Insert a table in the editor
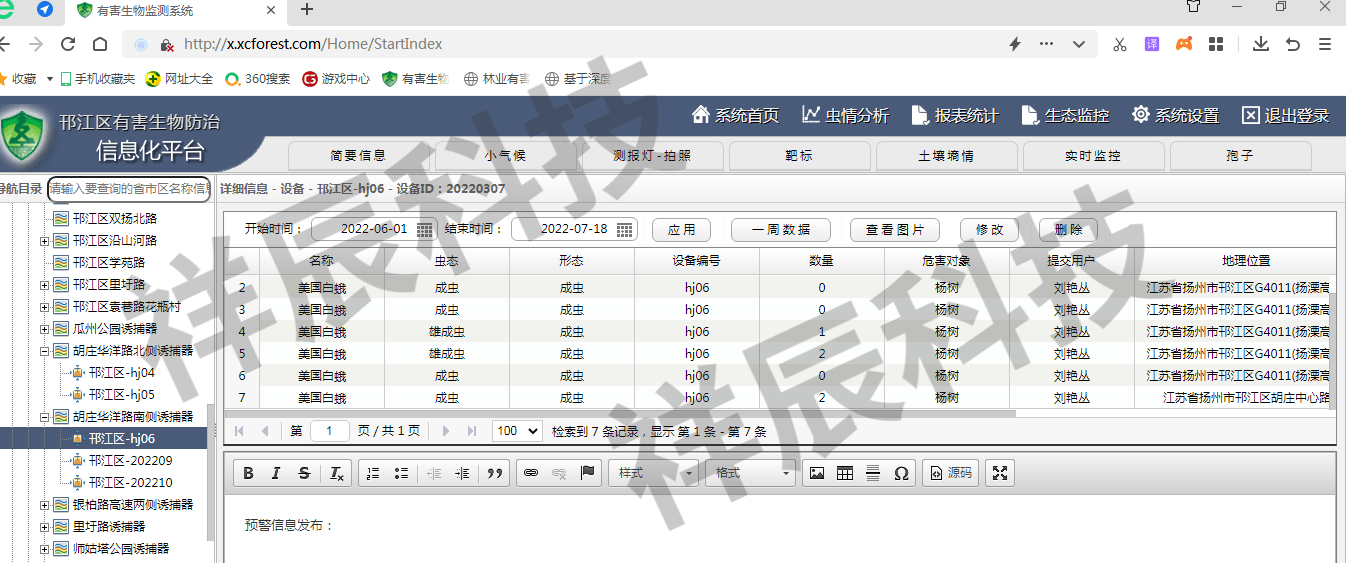Viewport: 1346px width, 563px height. coord(845,474)
